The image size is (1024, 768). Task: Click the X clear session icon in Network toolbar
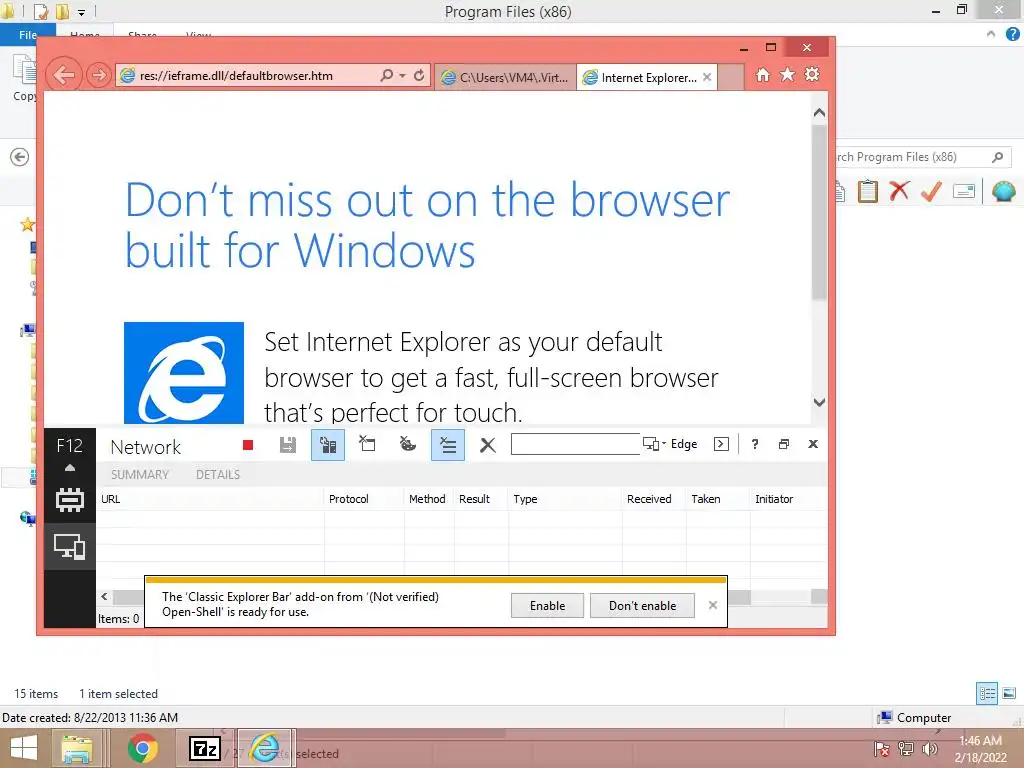tap(487, 445)
